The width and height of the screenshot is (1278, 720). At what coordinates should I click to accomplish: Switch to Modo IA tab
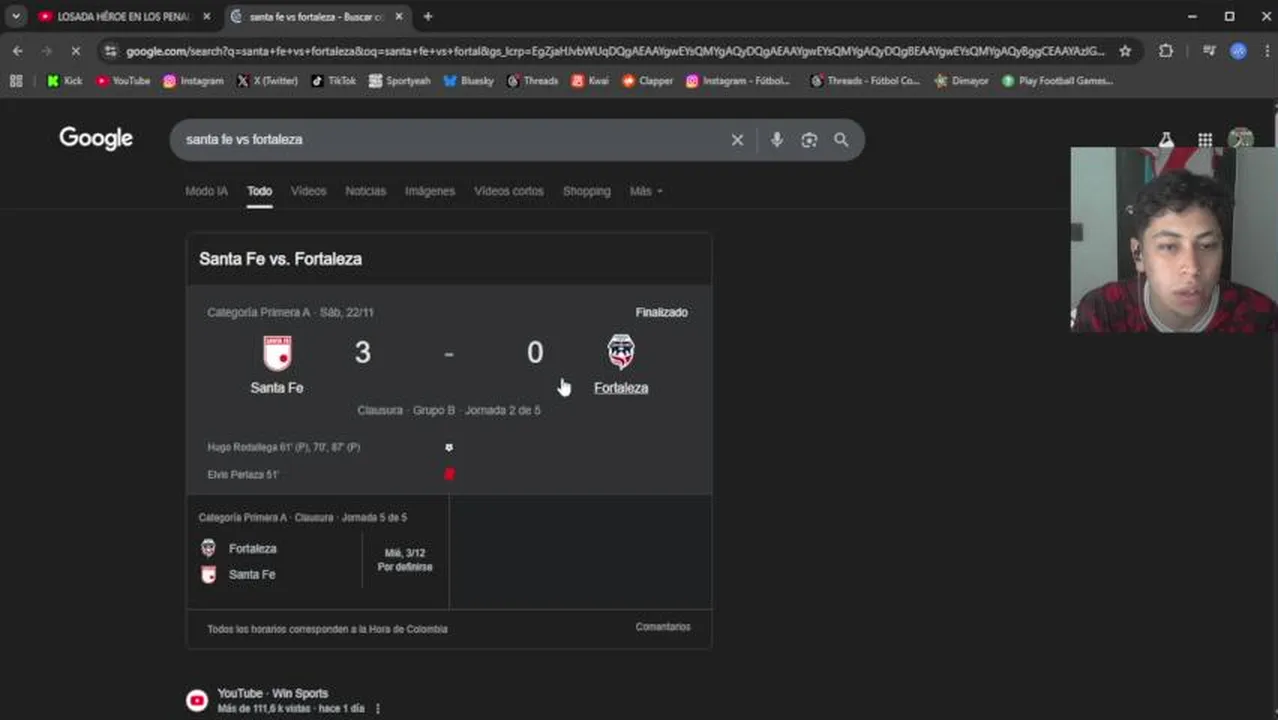click(x=206, y=191)
